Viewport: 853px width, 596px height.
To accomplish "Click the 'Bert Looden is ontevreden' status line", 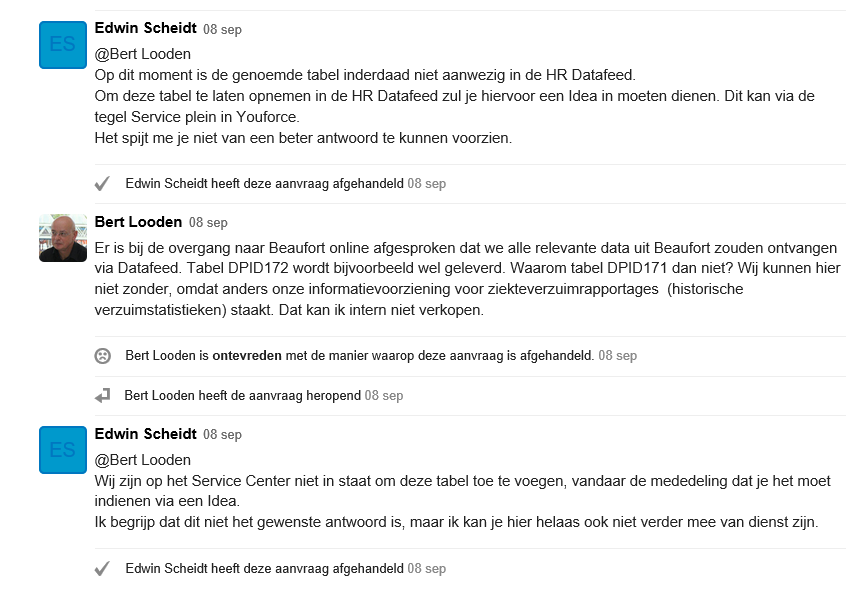I will 381,356.
